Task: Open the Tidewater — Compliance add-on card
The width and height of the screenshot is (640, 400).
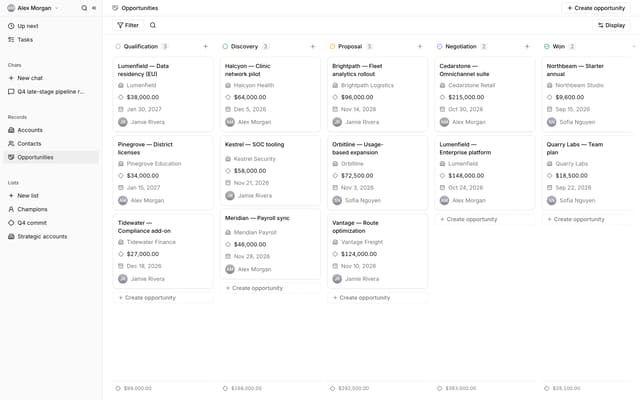Action: 163,251
